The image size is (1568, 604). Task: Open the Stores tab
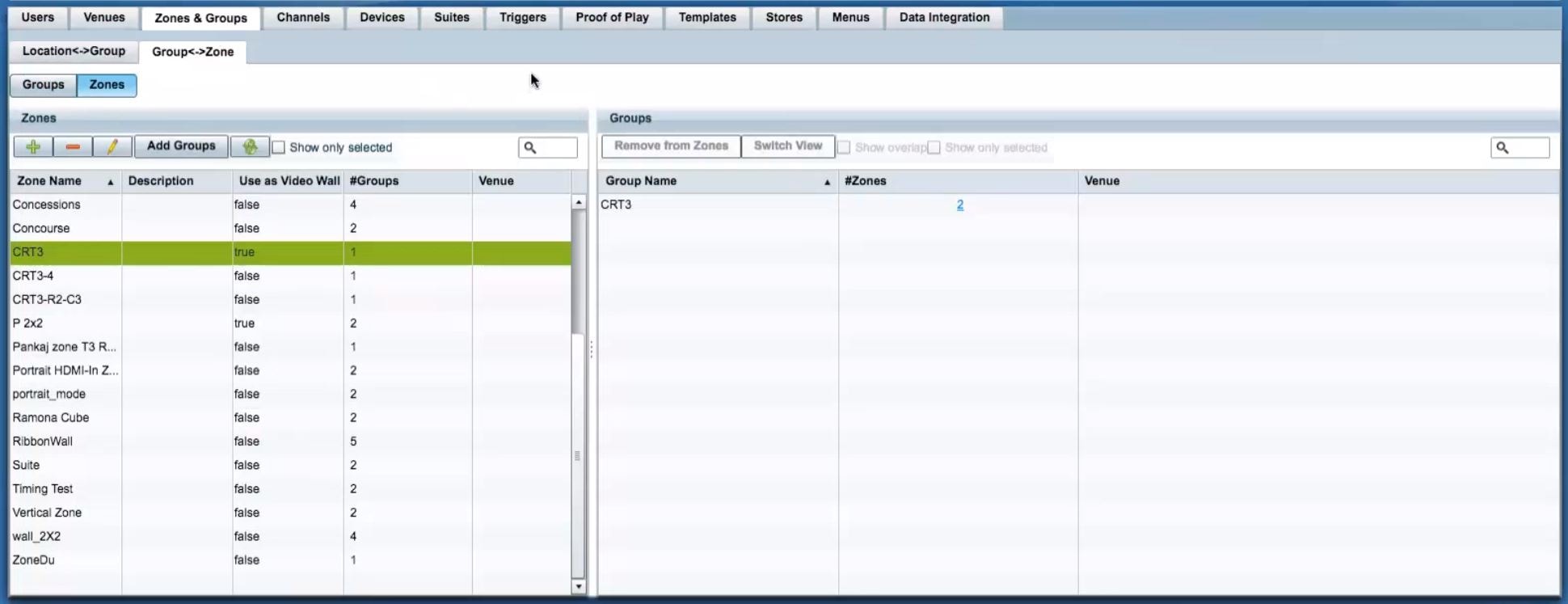[784, 17]
